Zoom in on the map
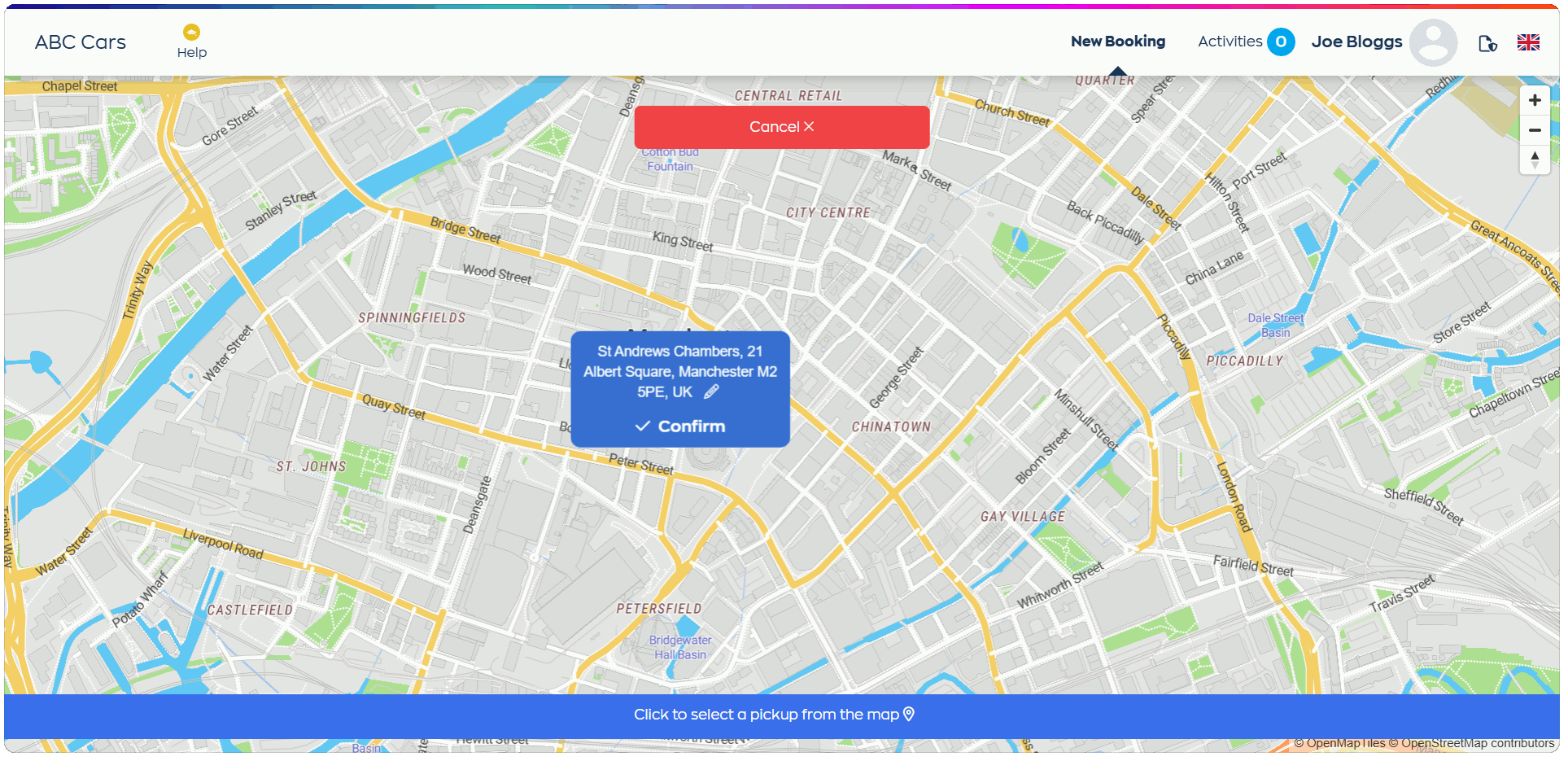Image resolution: width=1568 pixels, height=761 pixels. coord(1534,99)
